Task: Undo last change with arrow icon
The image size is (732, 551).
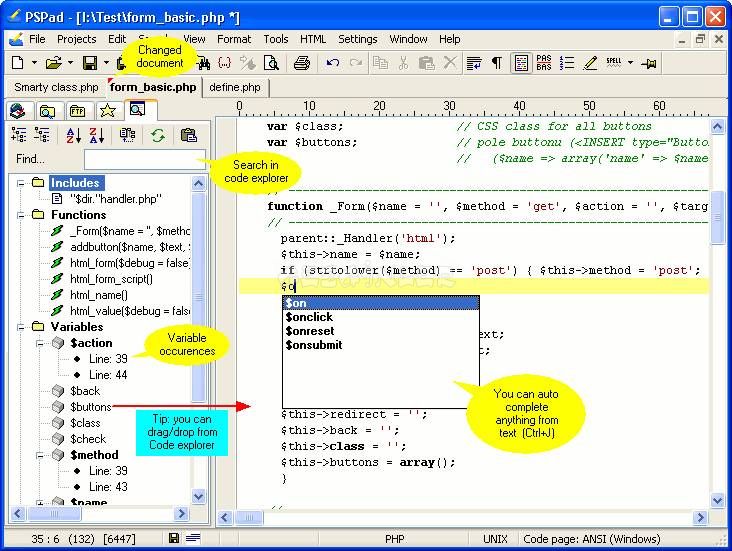Action: 332,63
